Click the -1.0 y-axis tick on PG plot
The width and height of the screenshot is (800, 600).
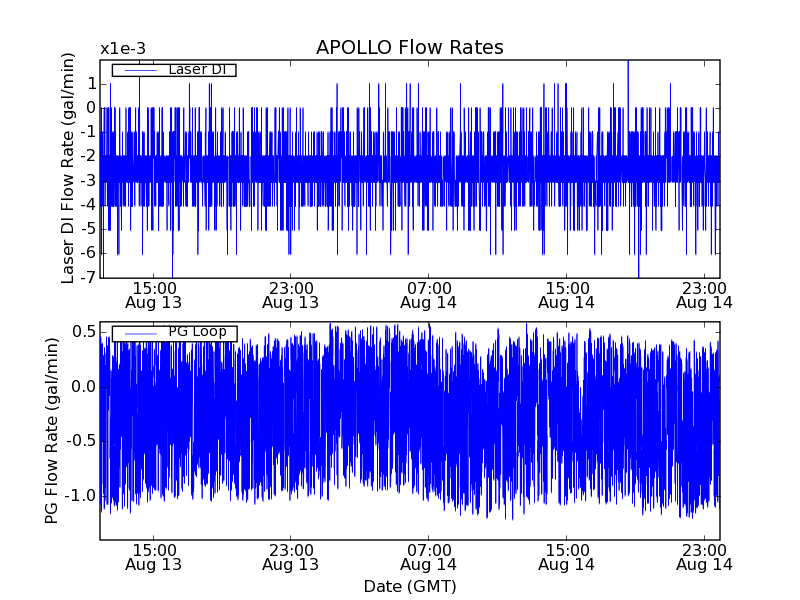tap(80, 496)
